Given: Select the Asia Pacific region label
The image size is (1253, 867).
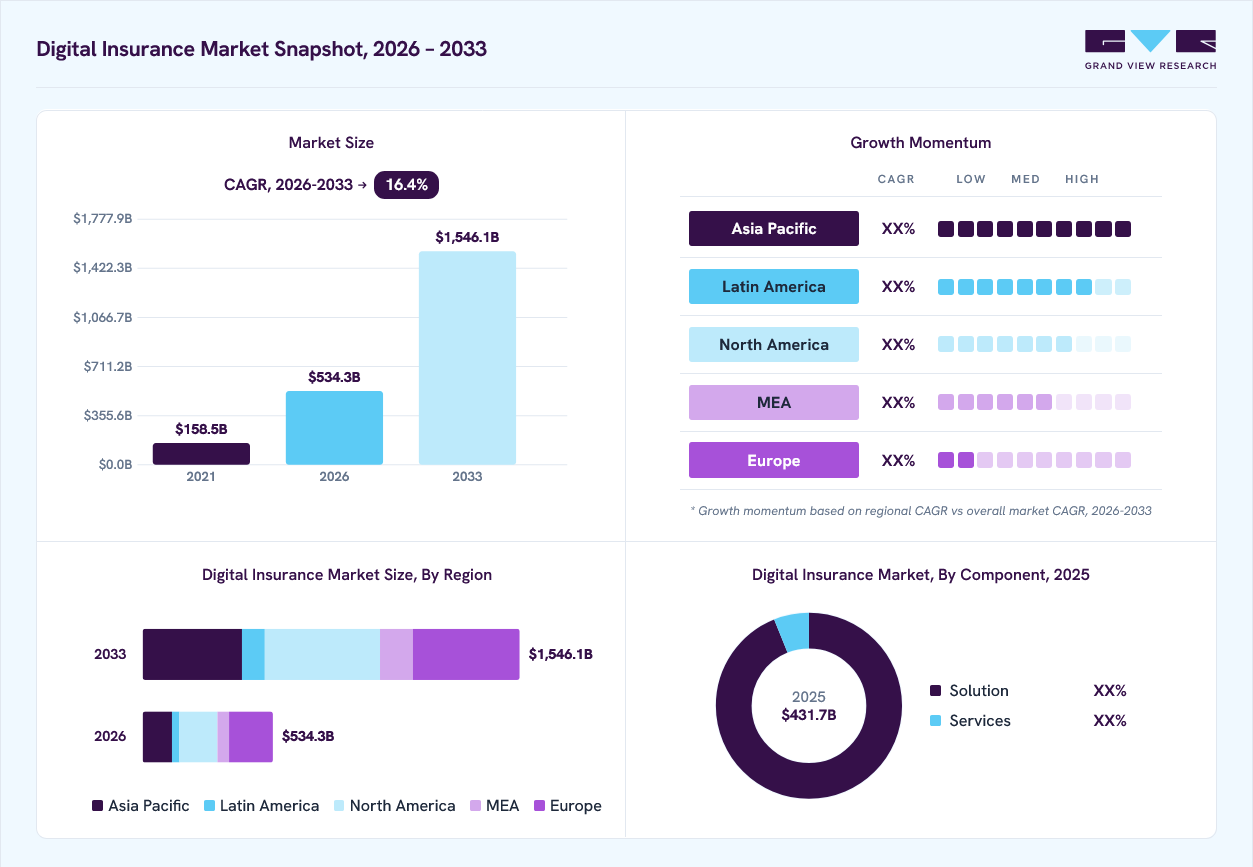Looking at the screenshot, I should [774, 228].
